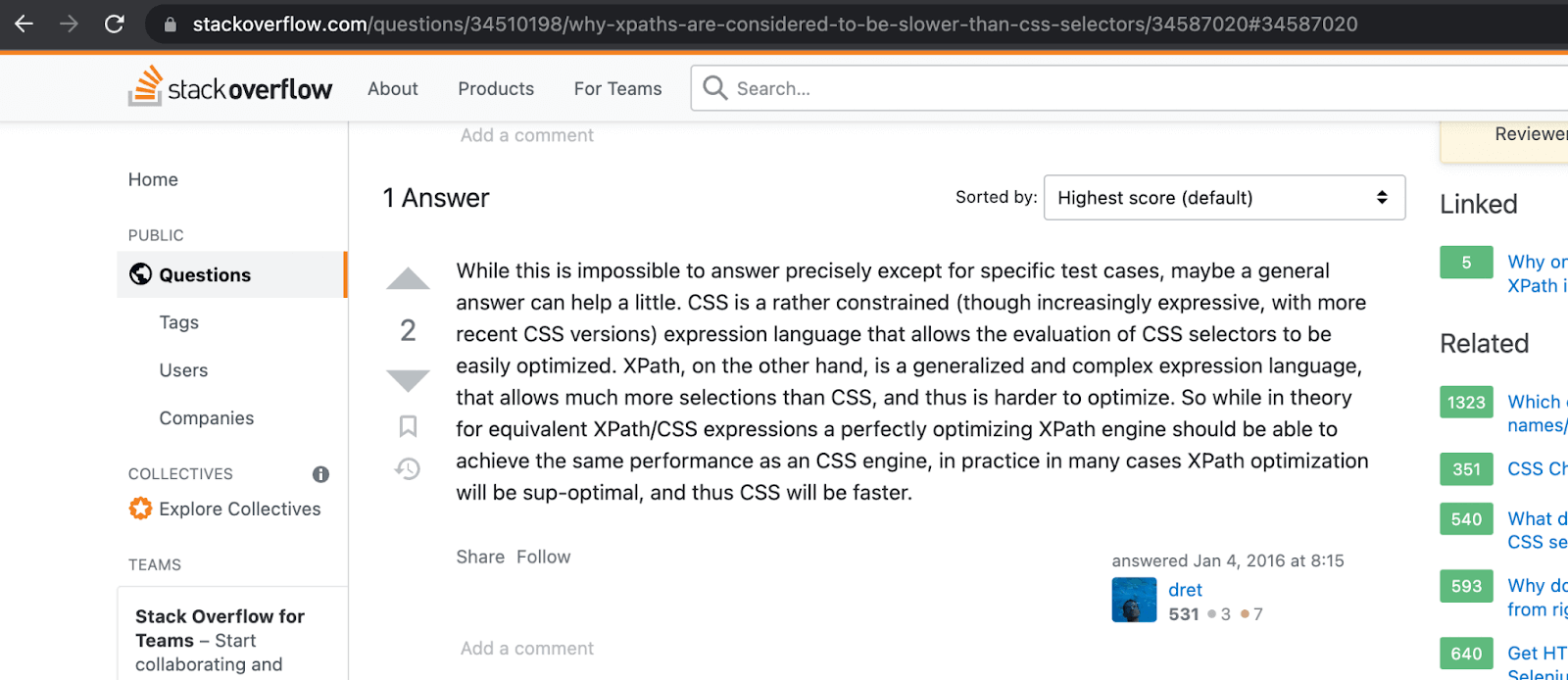Follow this answer
Image resolution: width=1568 pixels, height=680 pixels.
(x=543, y=557)
